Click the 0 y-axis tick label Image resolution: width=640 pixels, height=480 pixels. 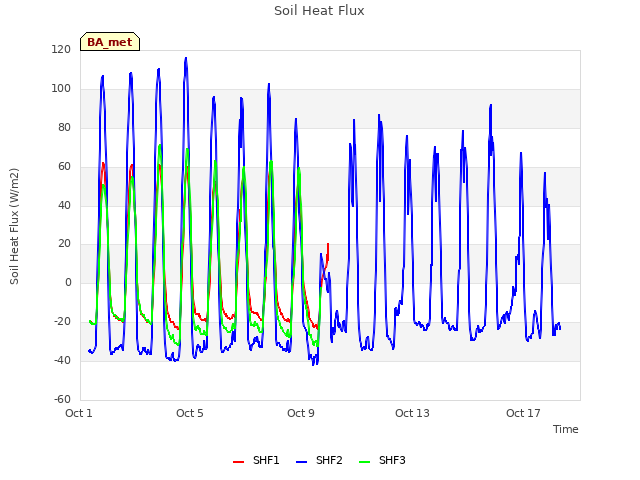coord(68,282)
